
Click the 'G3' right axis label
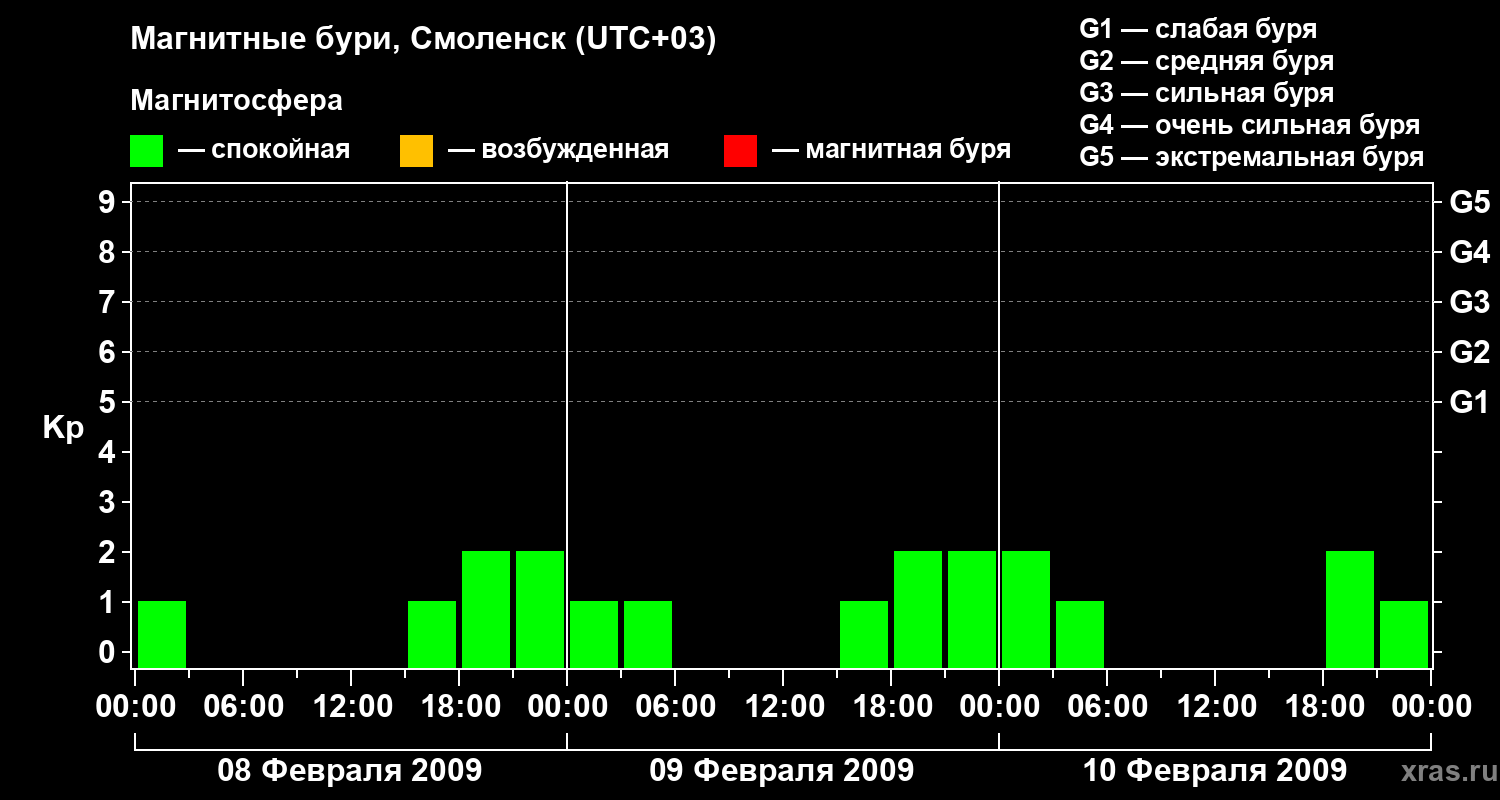tap(1469, 302)
